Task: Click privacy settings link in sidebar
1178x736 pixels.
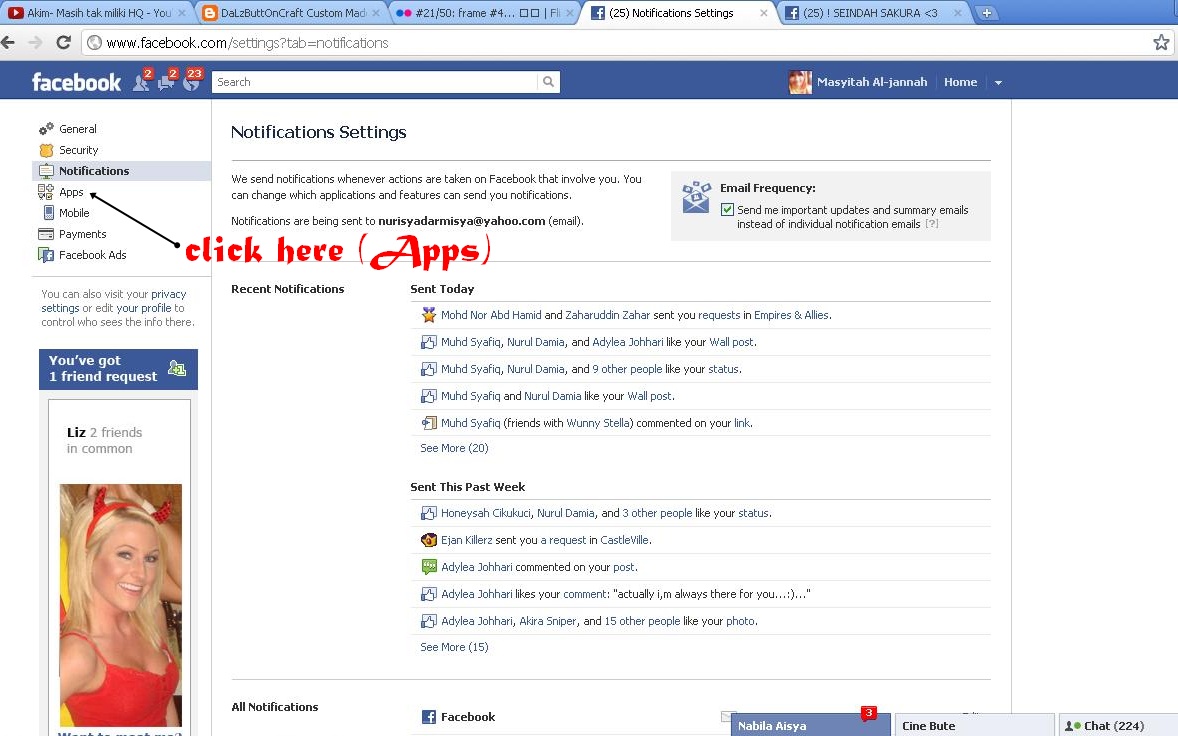Action: point(113,301)
